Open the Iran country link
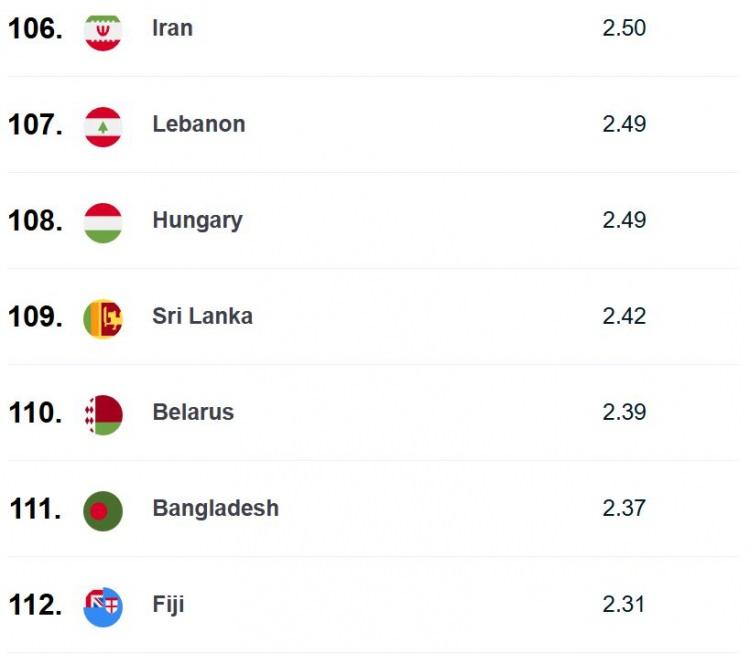 pyautogui.click(x=173, y=28)
